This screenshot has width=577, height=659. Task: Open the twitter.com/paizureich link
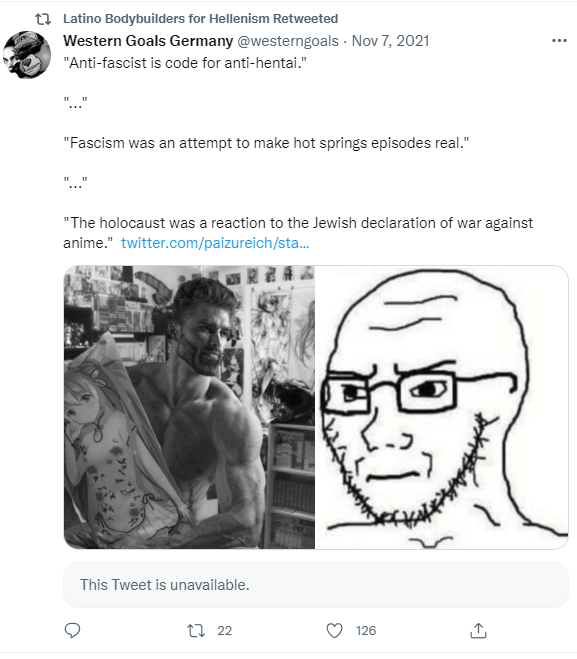215,243
